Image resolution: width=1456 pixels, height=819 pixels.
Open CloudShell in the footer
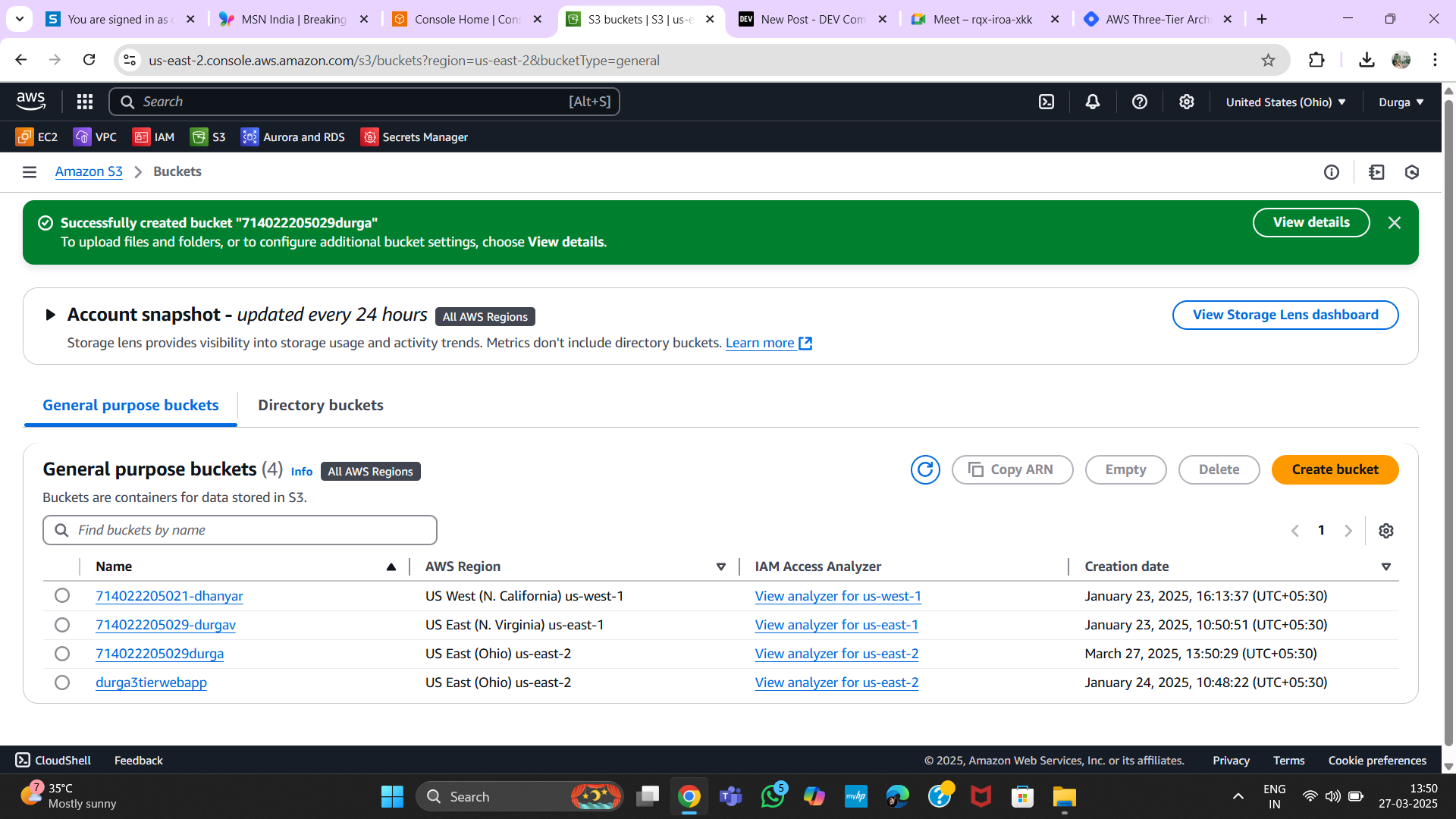click(53, 760)
